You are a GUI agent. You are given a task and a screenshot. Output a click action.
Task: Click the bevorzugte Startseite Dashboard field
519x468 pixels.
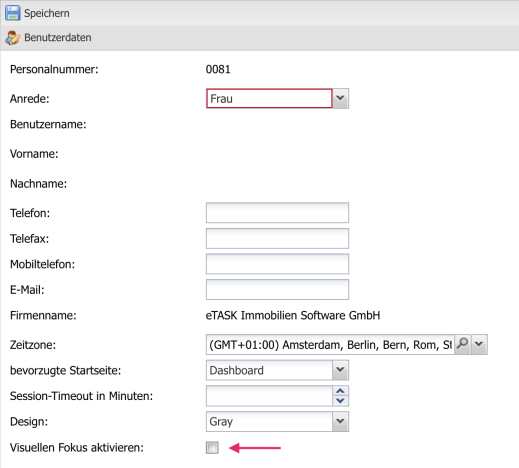[269, 370]
